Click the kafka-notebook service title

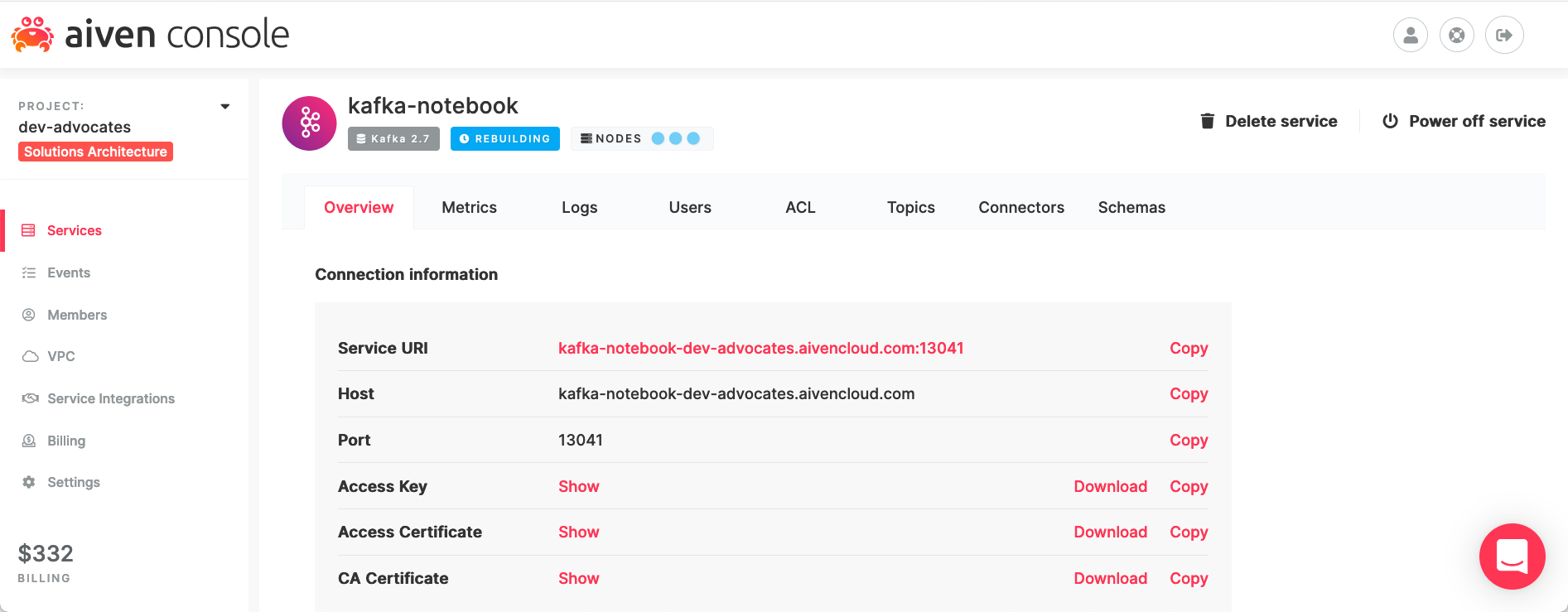433,105
